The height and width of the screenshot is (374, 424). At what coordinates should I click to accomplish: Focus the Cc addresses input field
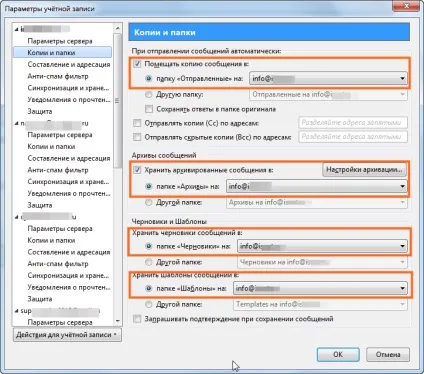click(x=353, y=123)
